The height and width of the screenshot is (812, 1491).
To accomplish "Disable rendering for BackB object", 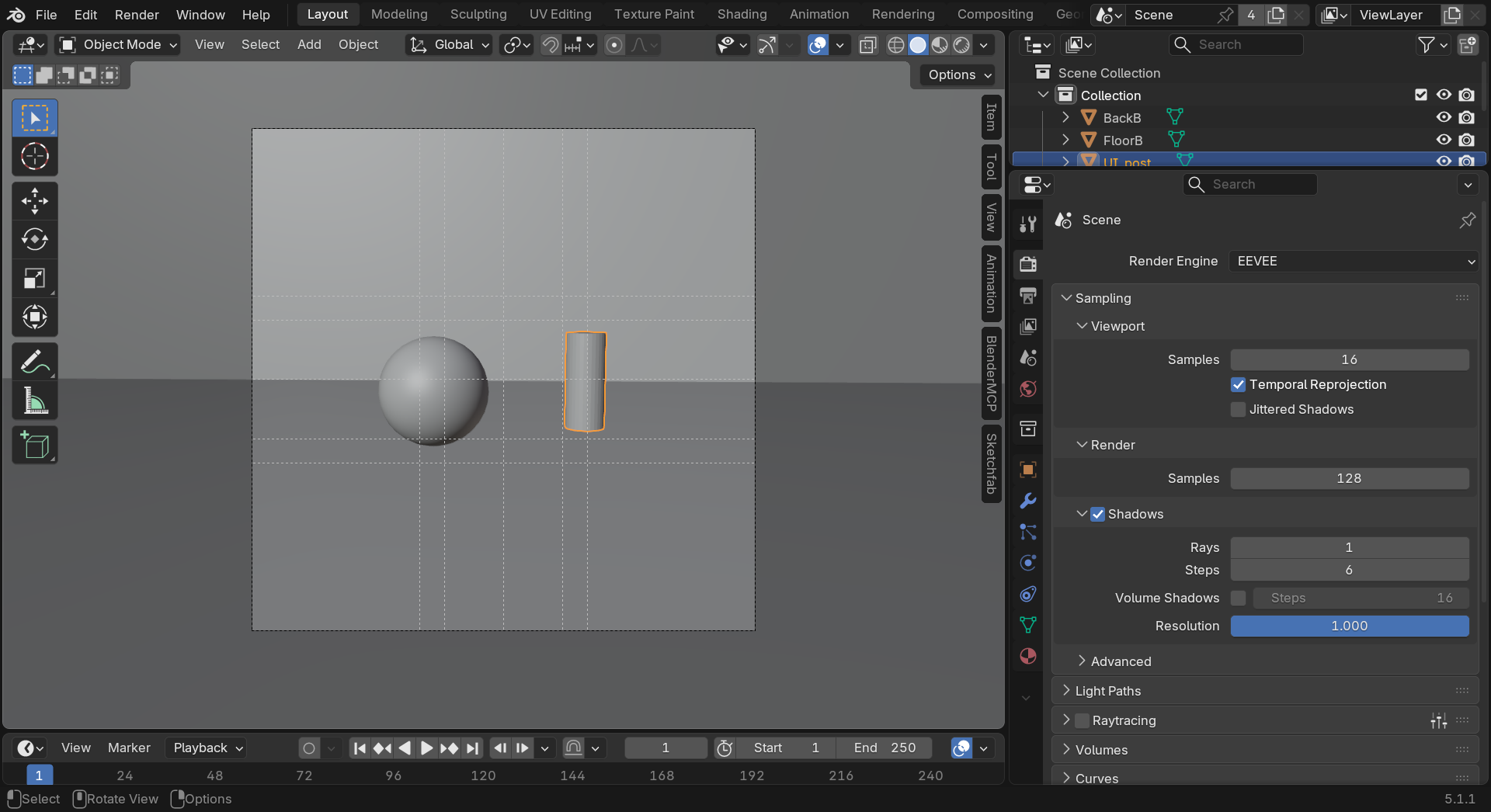I will (x=1466, y=117).
